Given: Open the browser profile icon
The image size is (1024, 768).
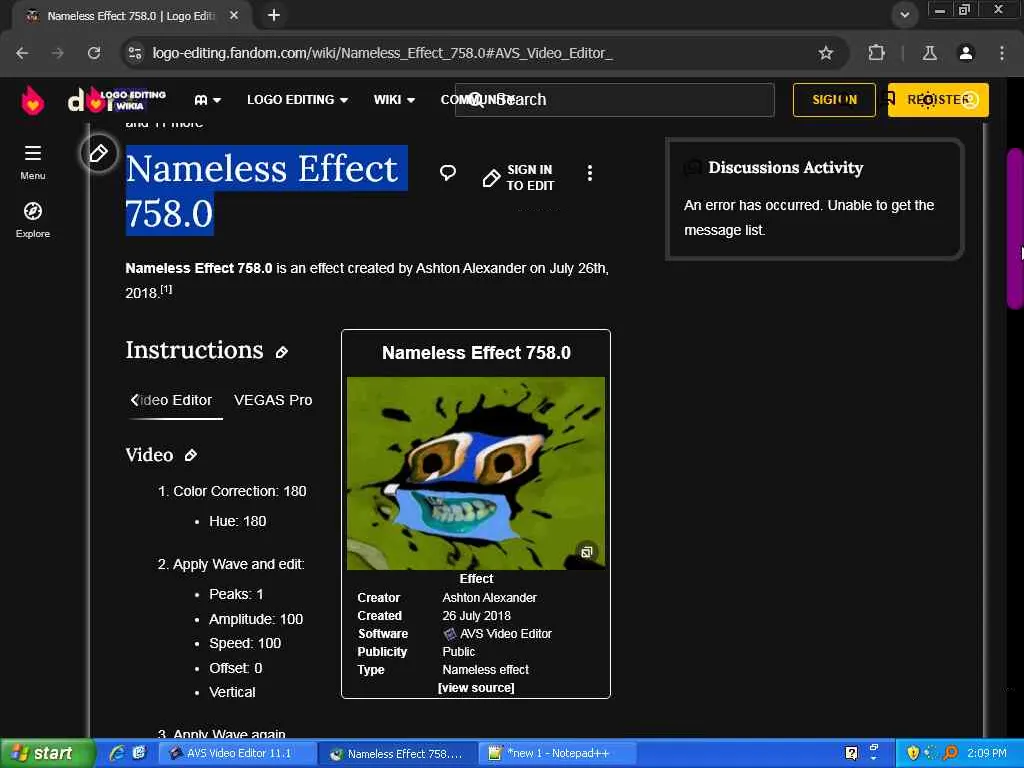Looking at the screenshot, I should point(966,53).
